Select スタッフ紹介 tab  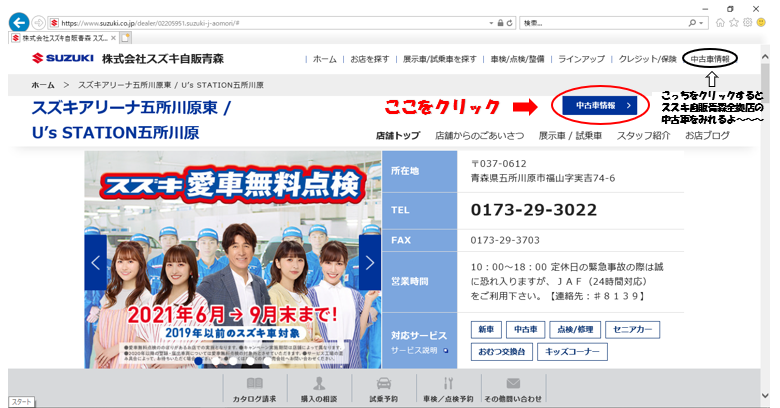coord(643,135)
